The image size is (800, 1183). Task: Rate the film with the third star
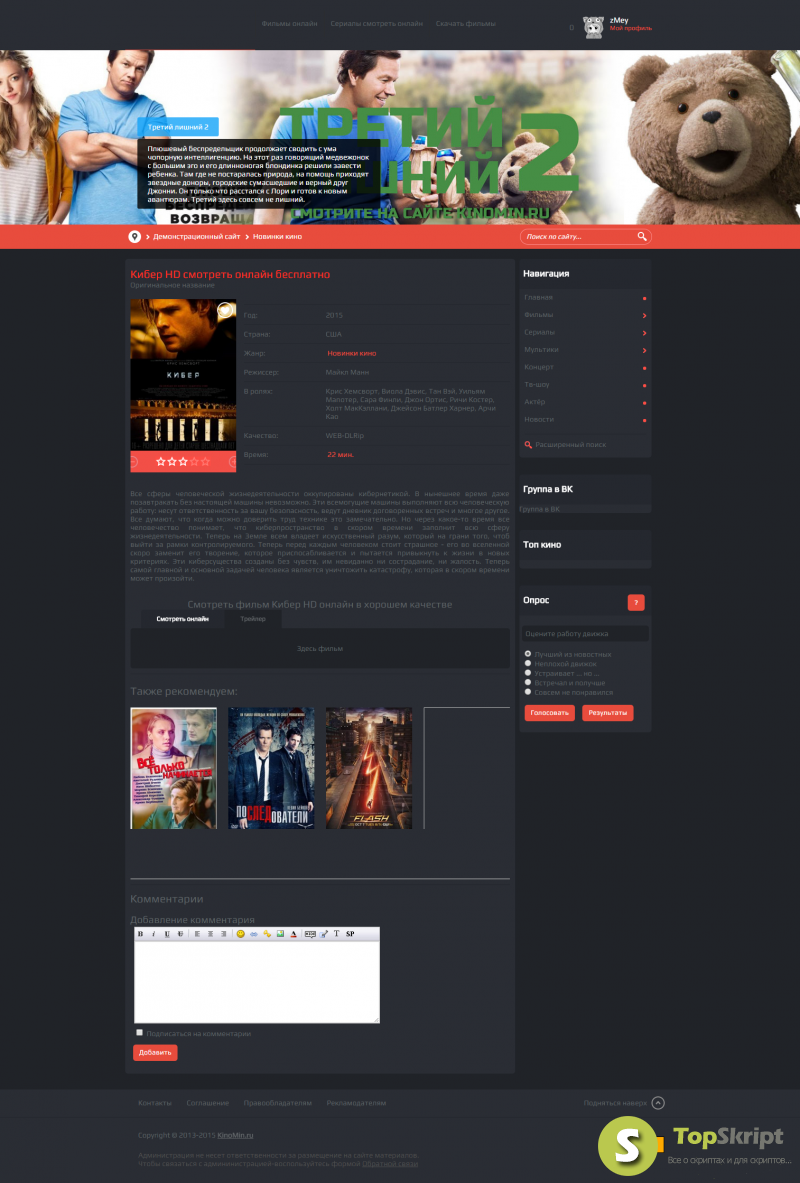pyautogui.click(x=183, y=462)
